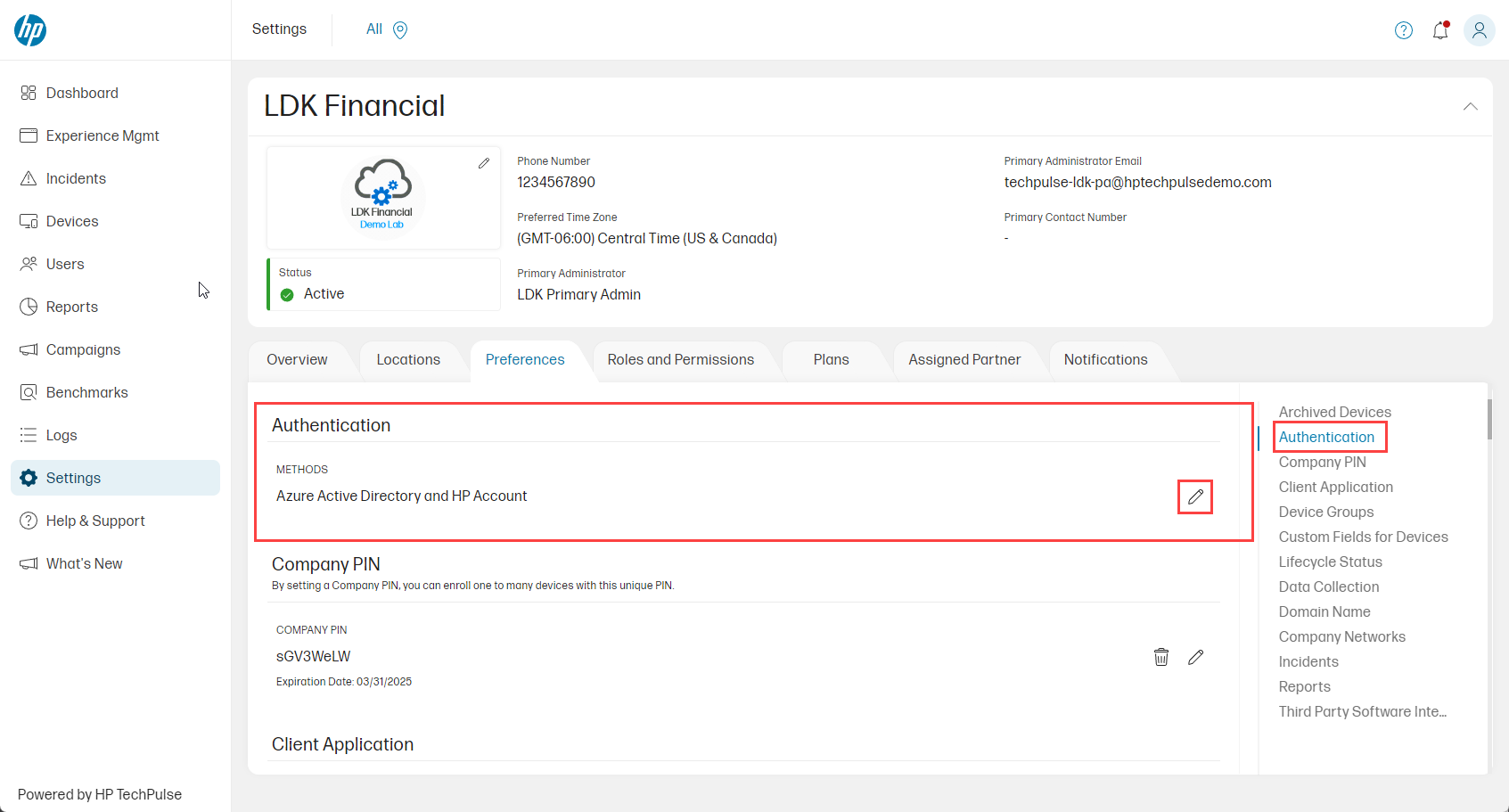This screenshot has width=1509, height=812.
Task: Select the Users sidebar icon
Action: [28, 264]
